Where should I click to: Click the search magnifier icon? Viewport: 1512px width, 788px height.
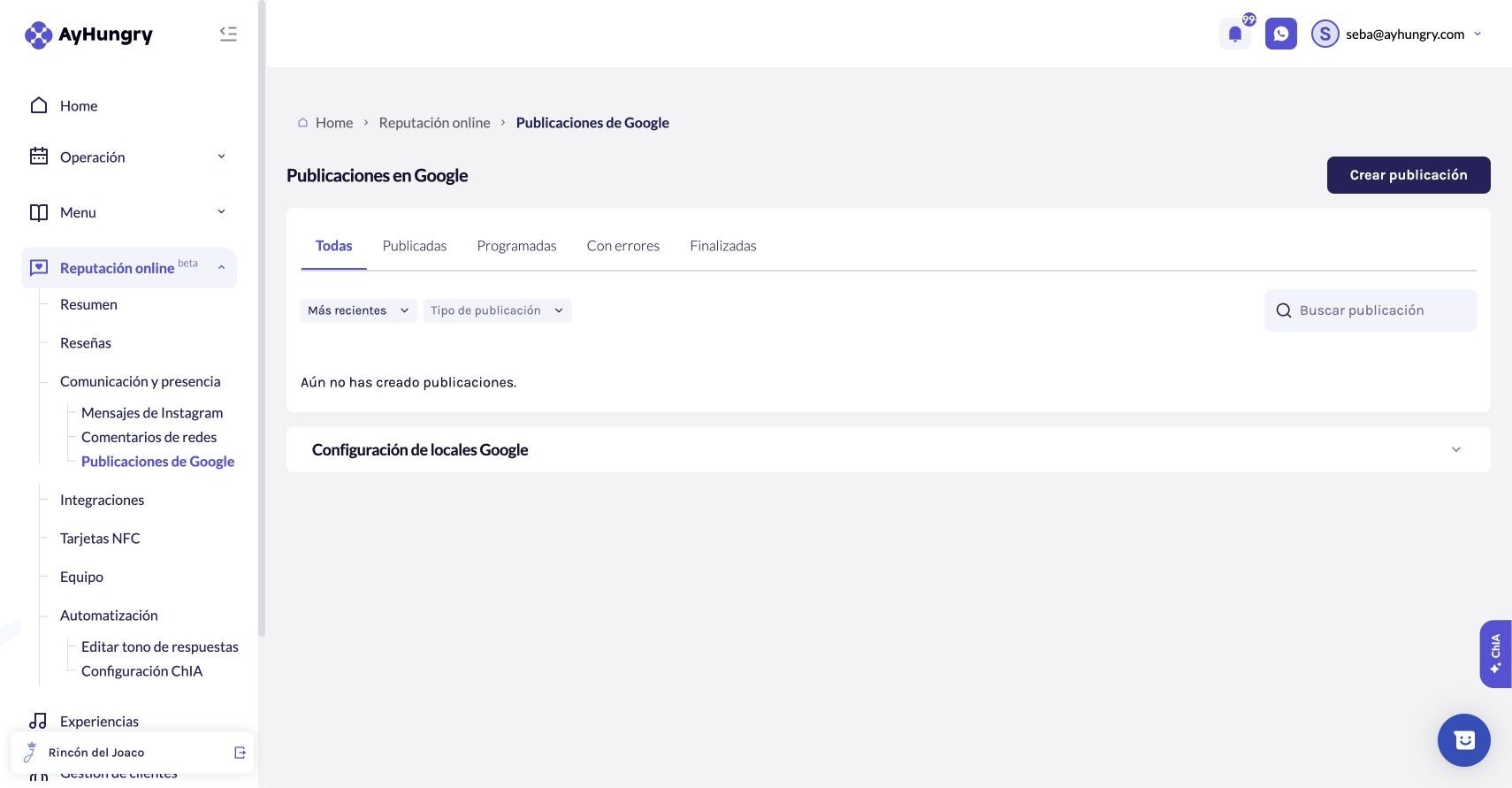[1284, 310]
